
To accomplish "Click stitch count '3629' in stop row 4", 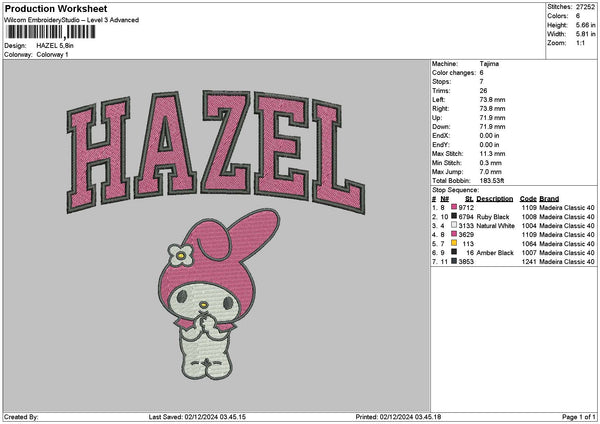I will (x=466, y=235).
